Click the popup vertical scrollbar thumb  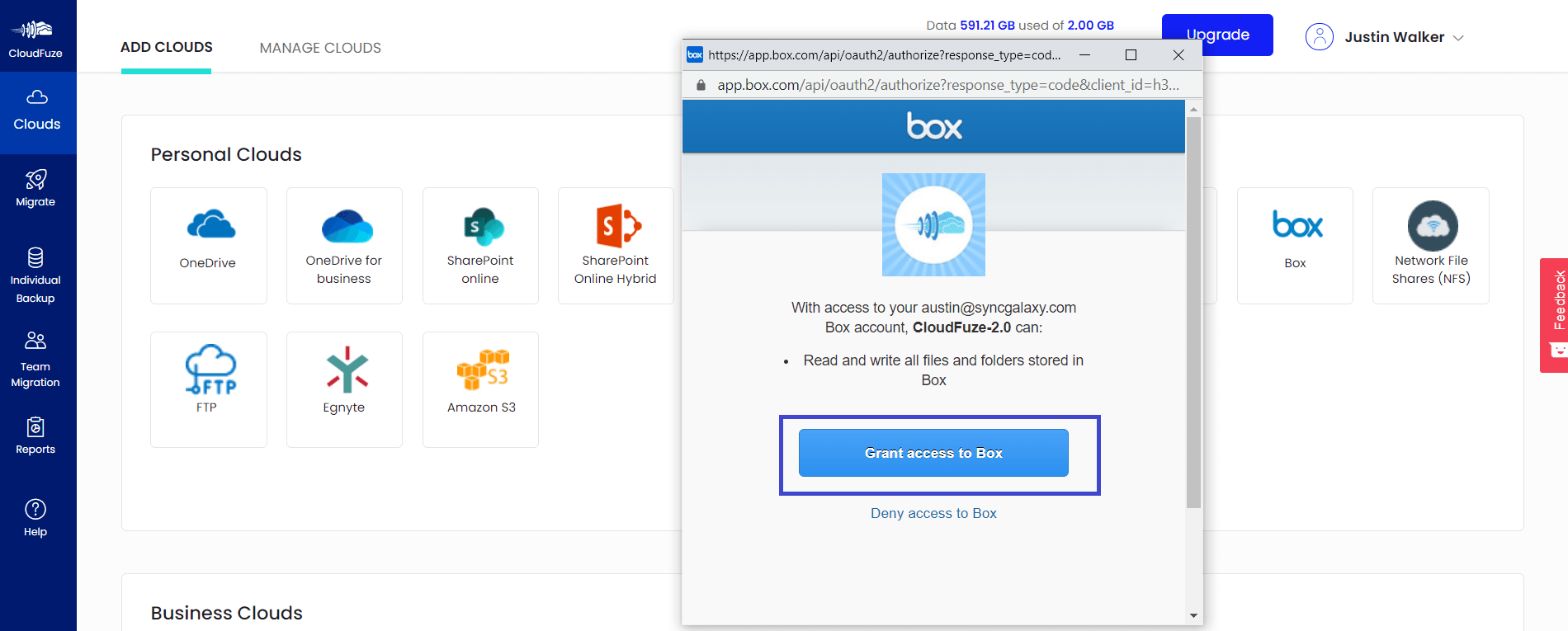tap(1193, 312)
